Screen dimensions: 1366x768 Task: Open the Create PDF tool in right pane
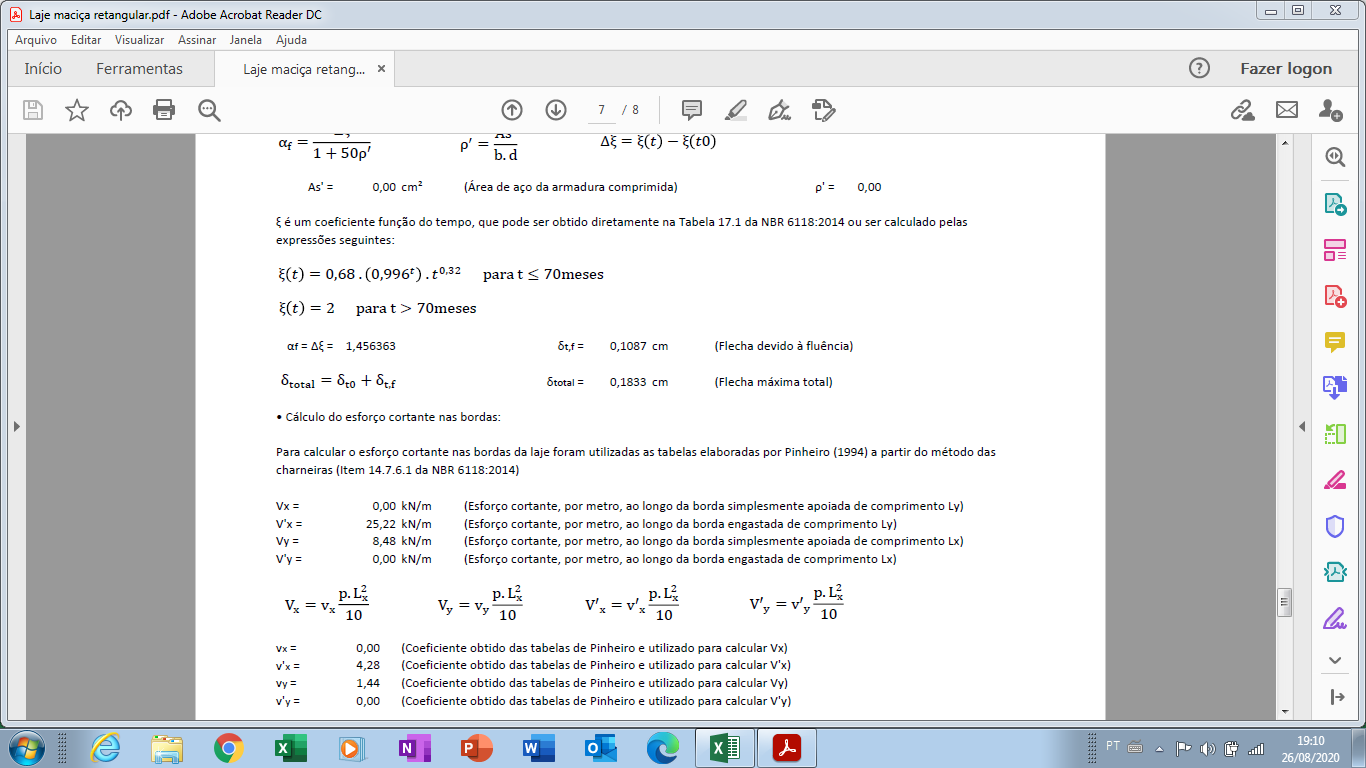tap(1335, 296)
